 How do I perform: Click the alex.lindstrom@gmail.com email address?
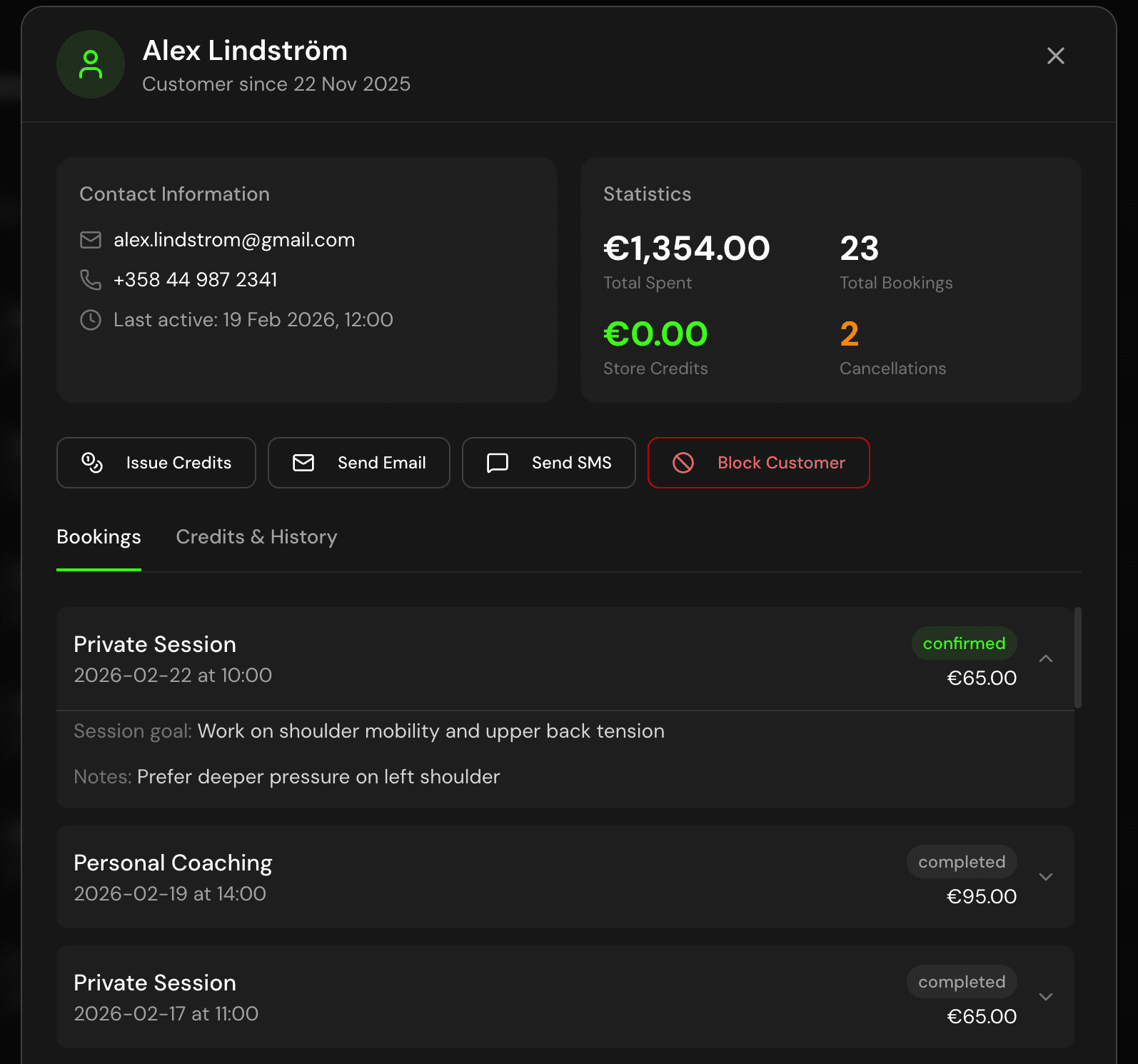(x=234, y=240)
